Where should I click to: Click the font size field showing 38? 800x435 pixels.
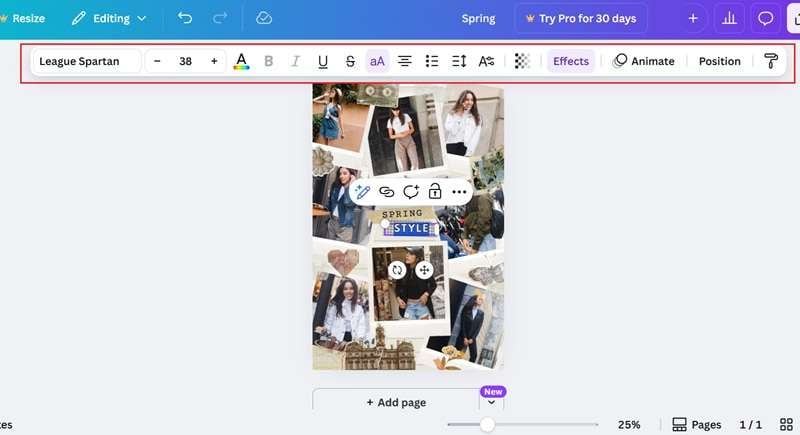[185, 61]
